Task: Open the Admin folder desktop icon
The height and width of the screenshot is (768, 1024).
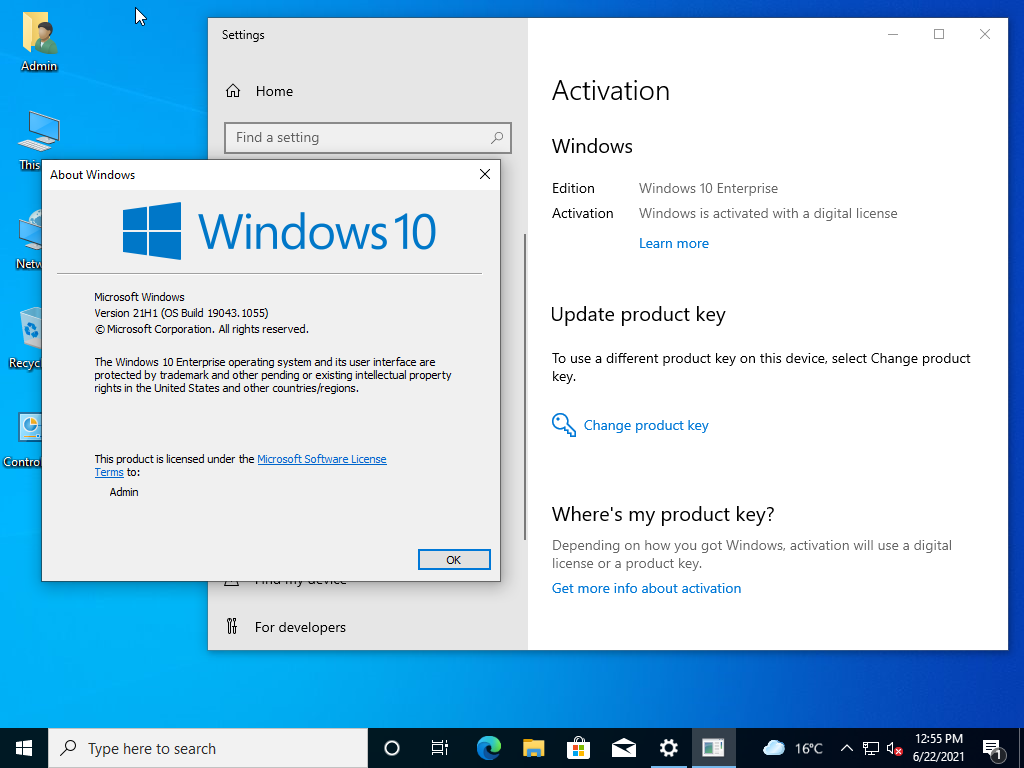Action: [39, 42]
